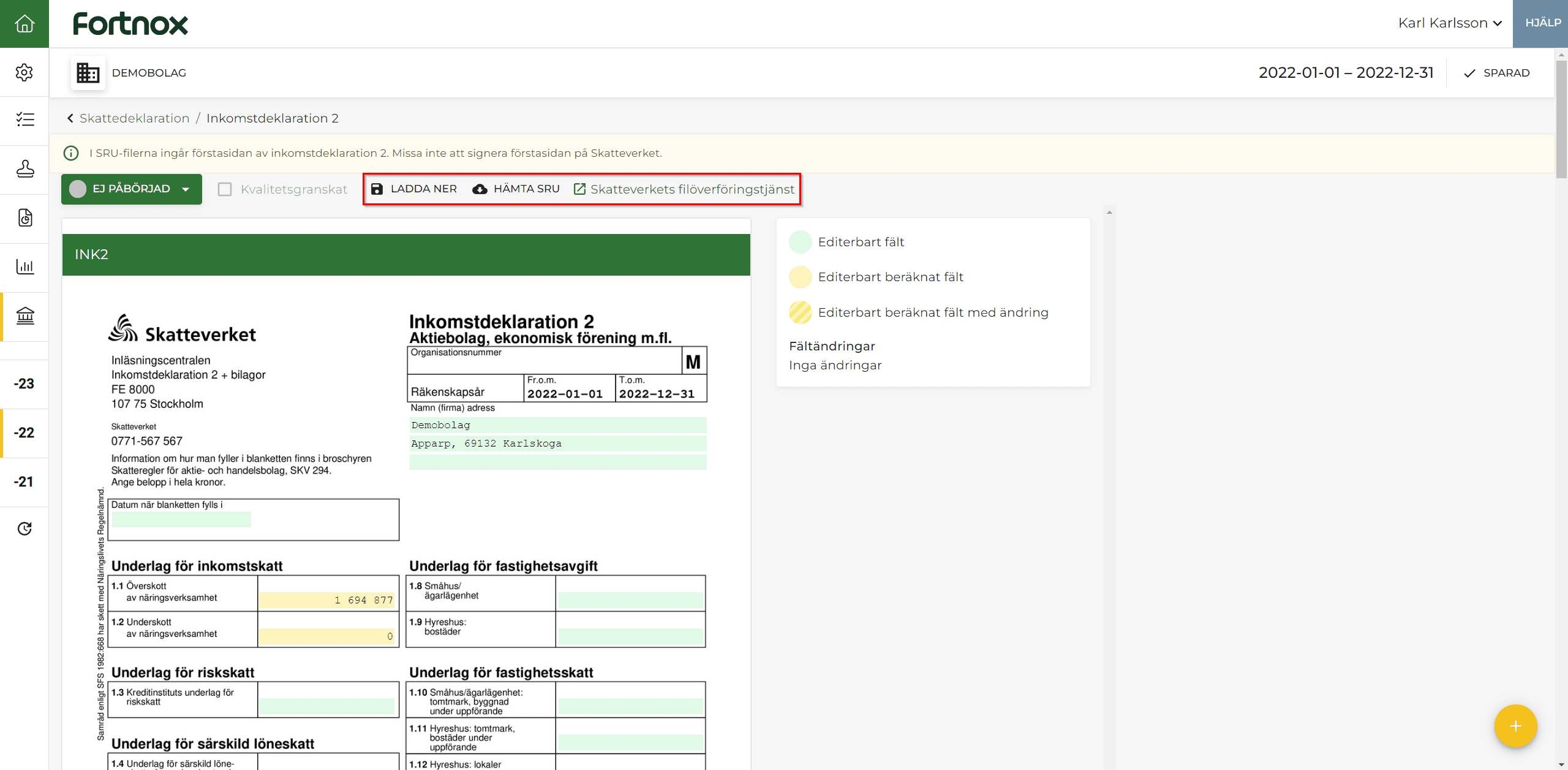Image resolution: width=1568 pixels, height=770 pixels.
Task: Click the Demobolag company name field
Action: click(558, 425)
